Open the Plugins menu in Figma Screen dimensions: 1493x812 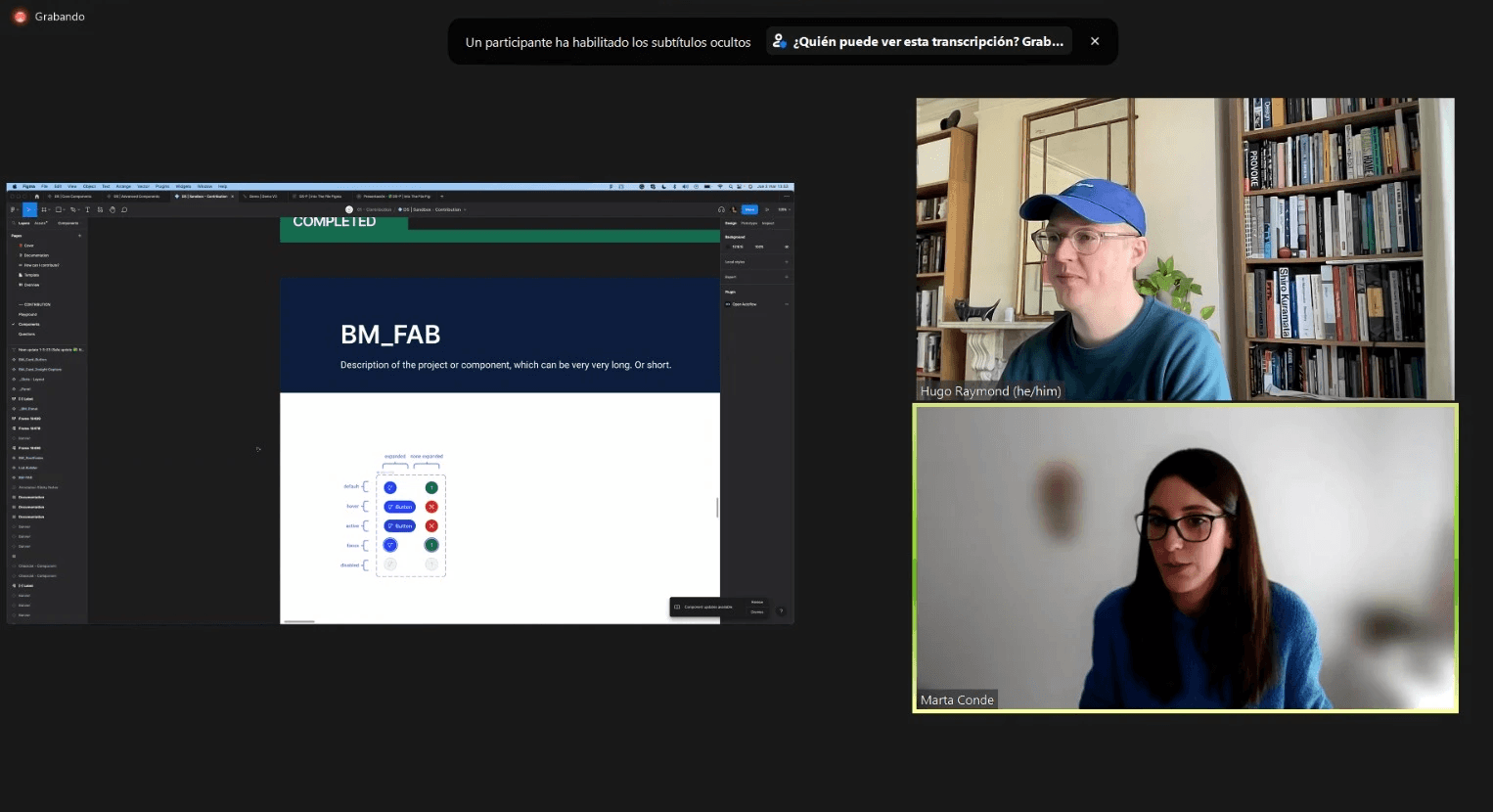[162, 186]
